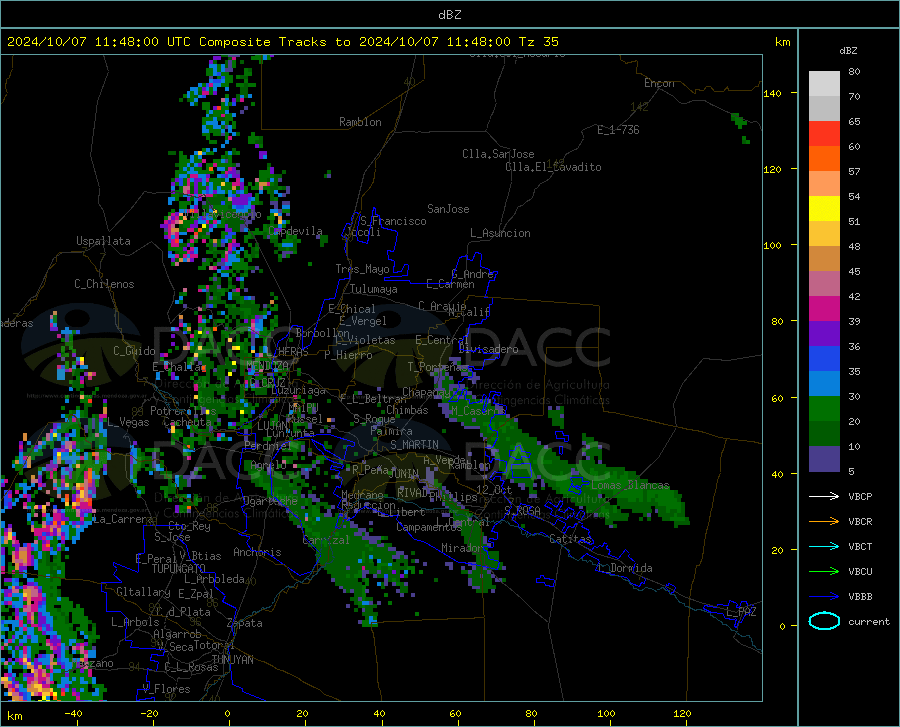Select the 100 tick on the right km axis
900x727 pixels.
pyautogui.click(x=772, y=246)
